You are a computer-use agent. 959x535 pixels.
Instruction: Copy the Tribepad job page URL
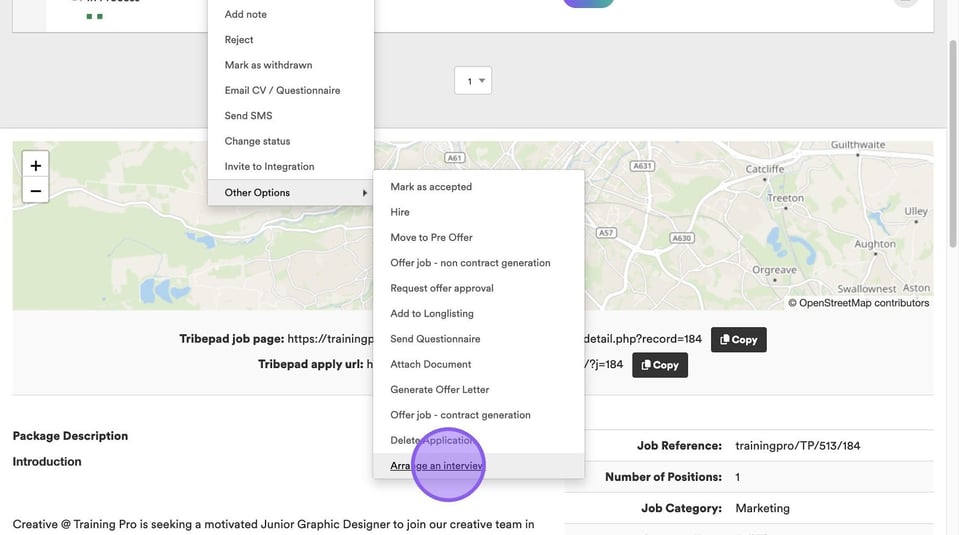(x=738, y=340)
